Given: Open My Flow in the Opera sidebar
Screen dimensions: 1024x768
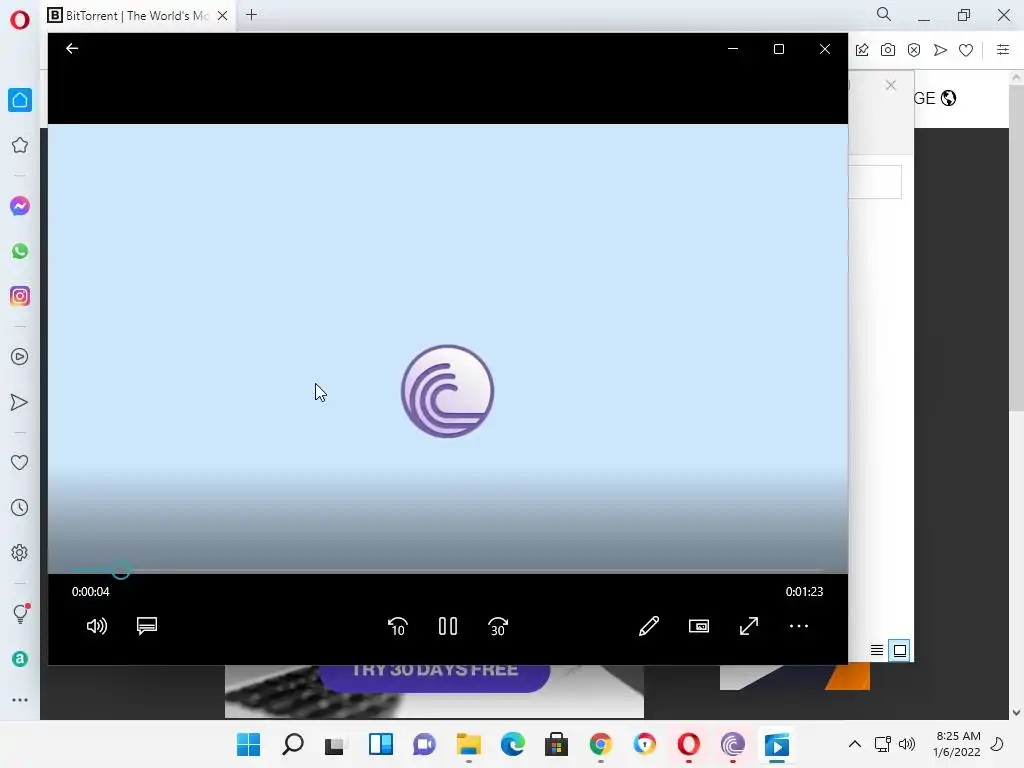Looking at the screenshot, I should pos(20,402).
